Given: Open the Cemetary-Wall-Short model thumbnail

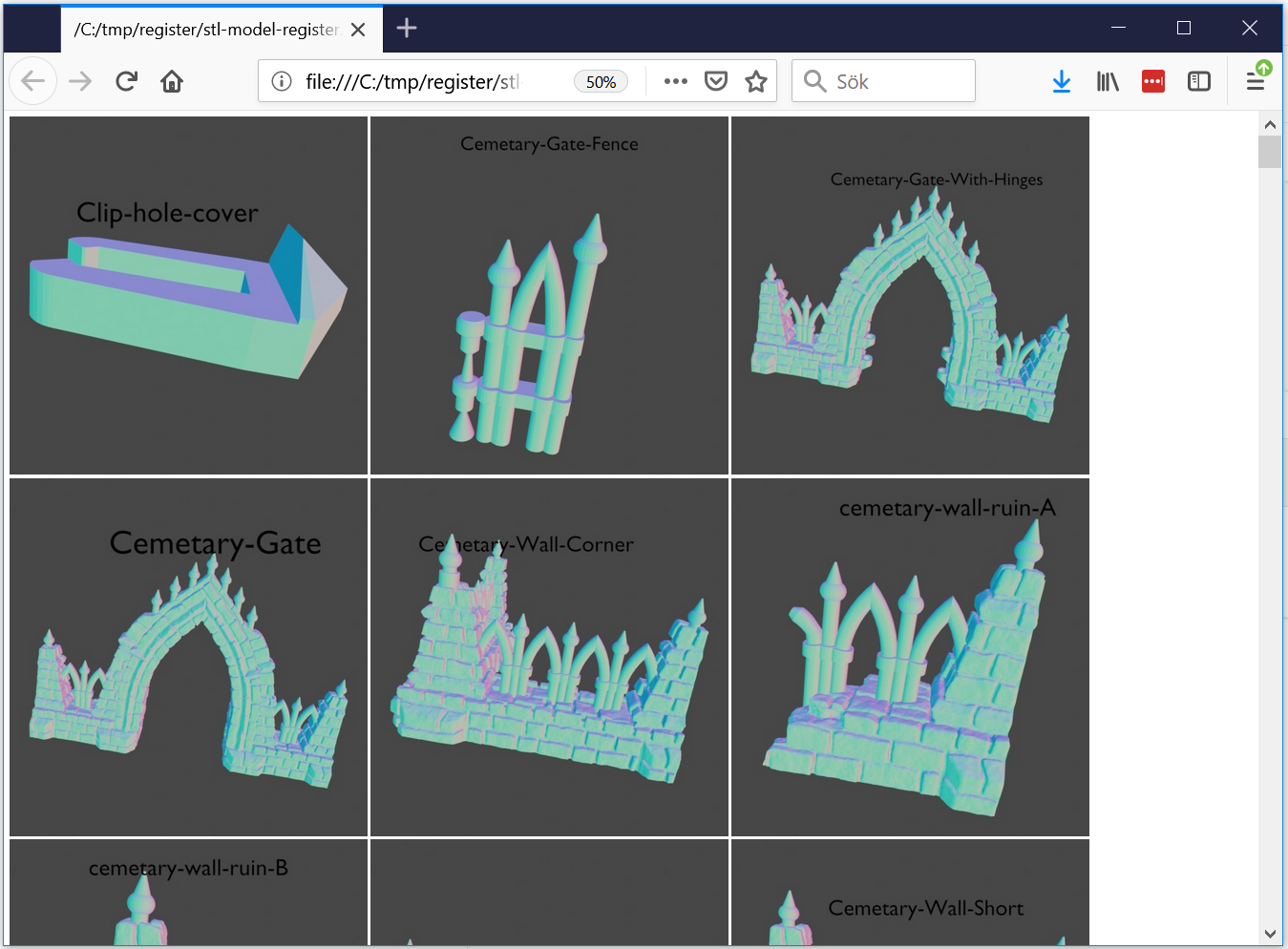Looking at the screenshot, I should (x=910, y=893).
